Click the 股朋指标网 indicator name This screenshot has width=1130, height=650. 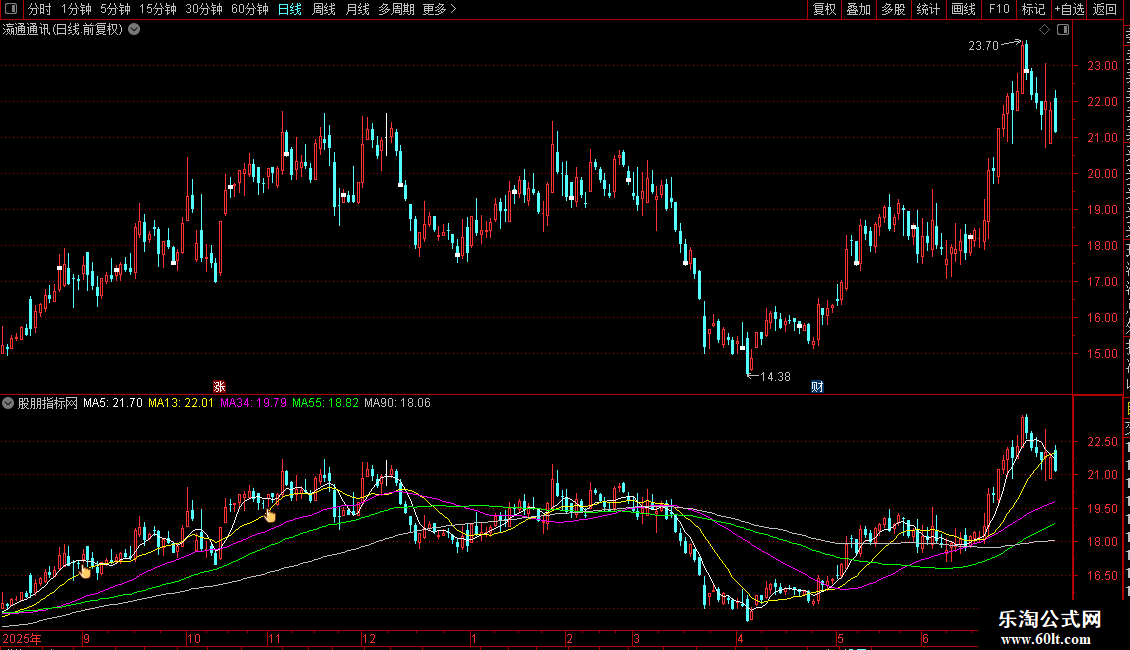click(48, 403)
